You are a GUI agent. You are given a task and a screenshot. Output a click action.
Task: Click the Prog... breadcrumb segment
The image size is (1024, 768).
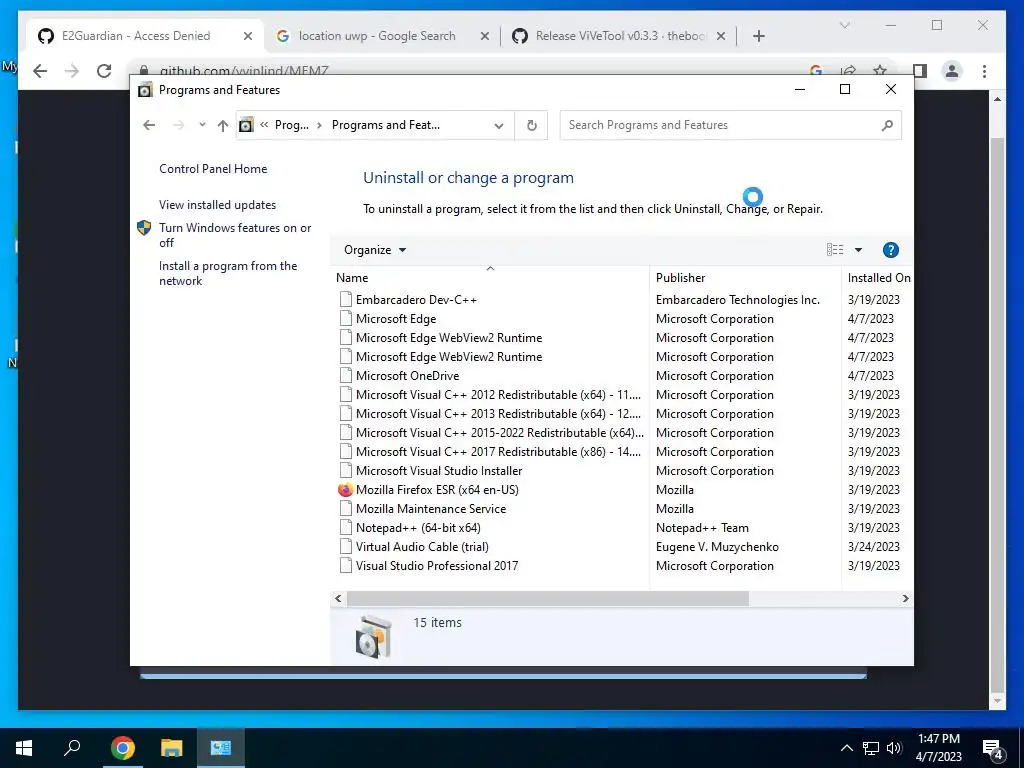pyautogui.click(x=291, y=125)
